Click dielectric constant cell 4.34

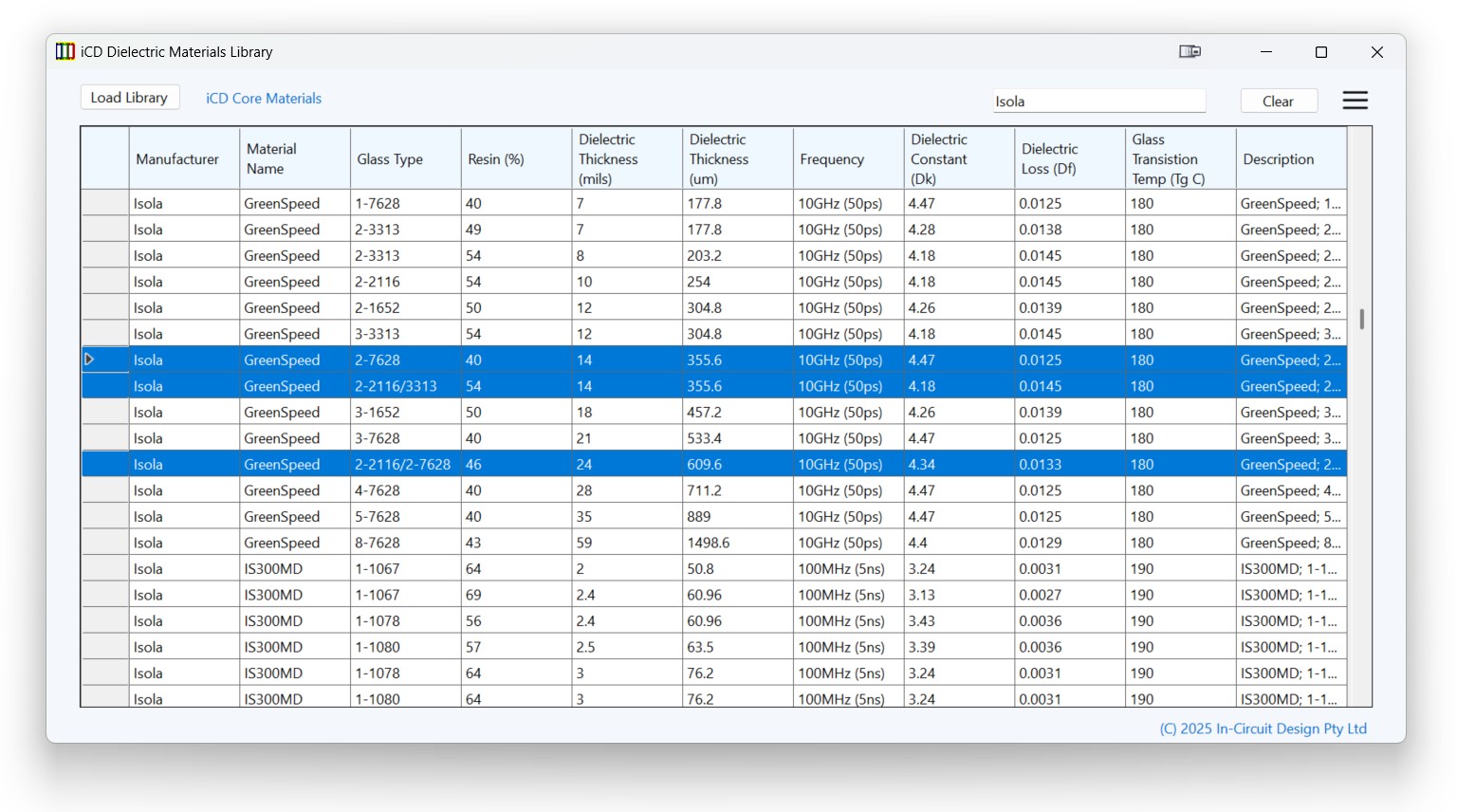coord(959,464)
